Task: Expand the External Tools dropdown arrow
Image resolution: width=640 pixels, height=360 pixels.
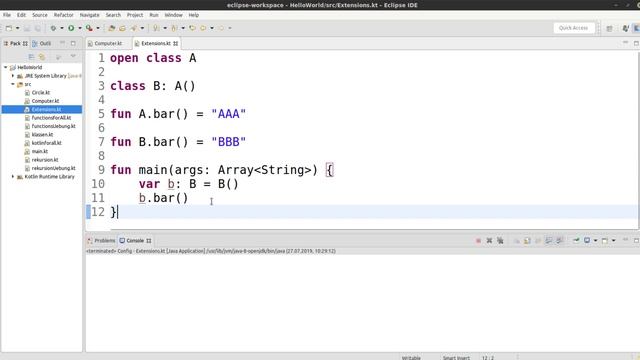Action: pos(98,28)
